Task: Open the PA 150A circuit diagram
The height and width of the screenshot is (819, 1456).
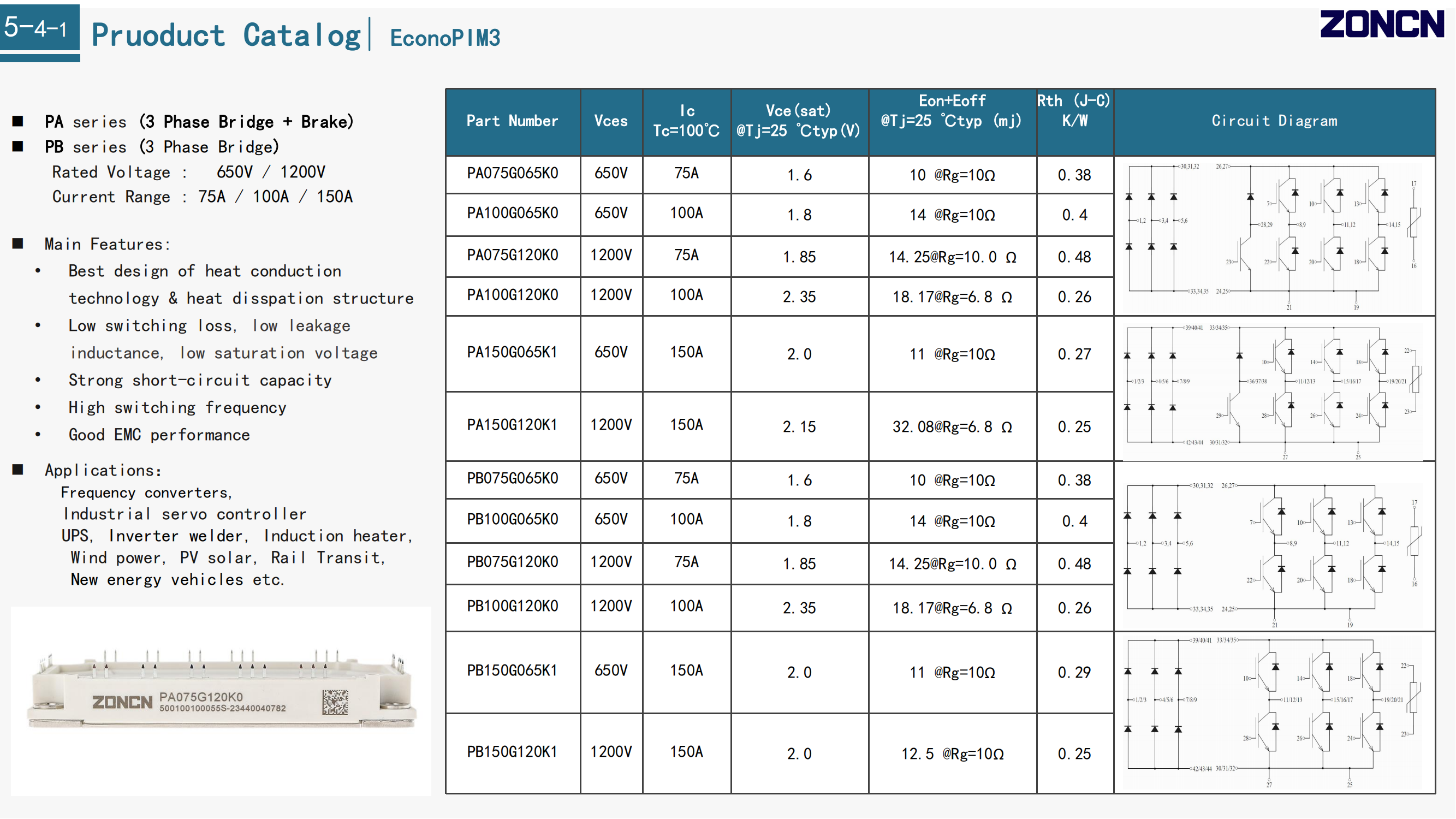Action: (1274, 391)
